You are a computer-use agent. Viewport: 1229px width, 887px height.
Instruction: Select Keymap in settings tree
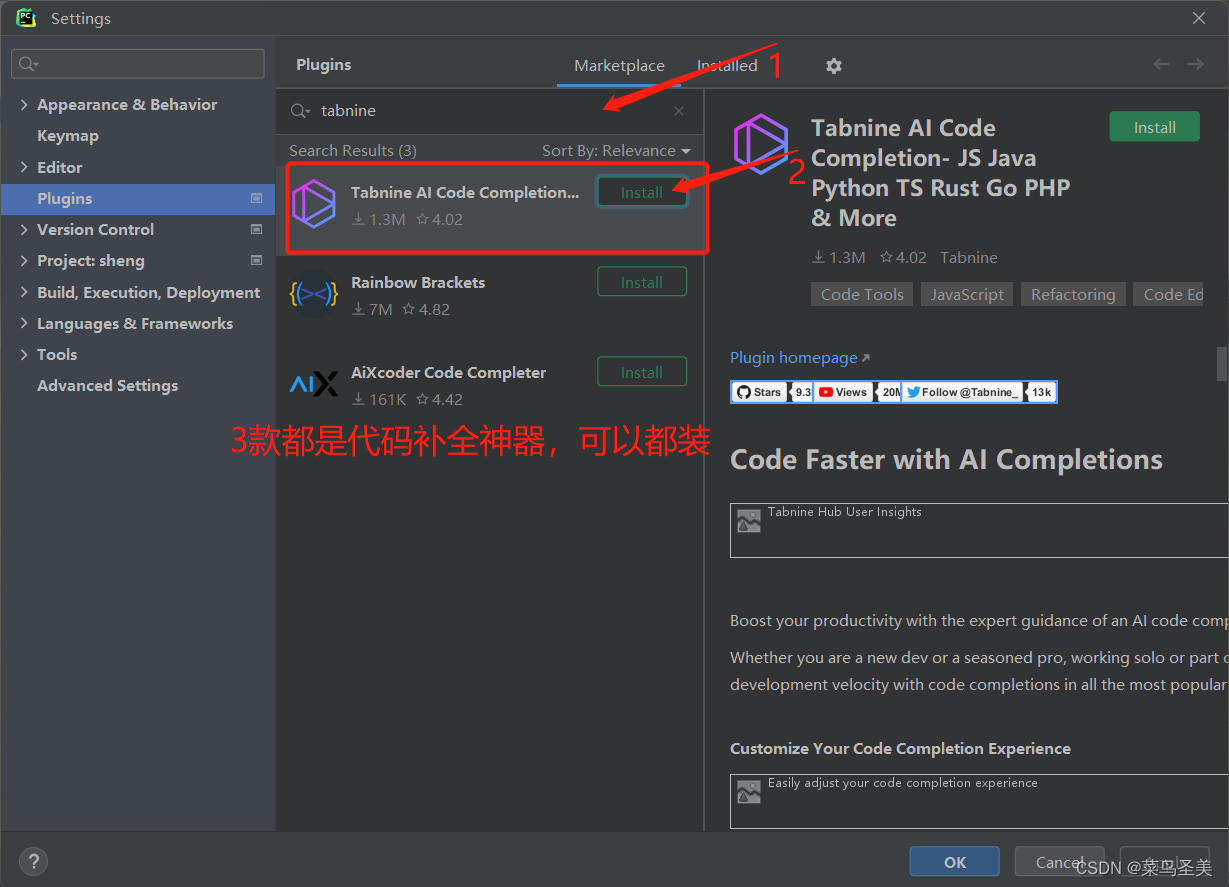[x=68, y=136]
